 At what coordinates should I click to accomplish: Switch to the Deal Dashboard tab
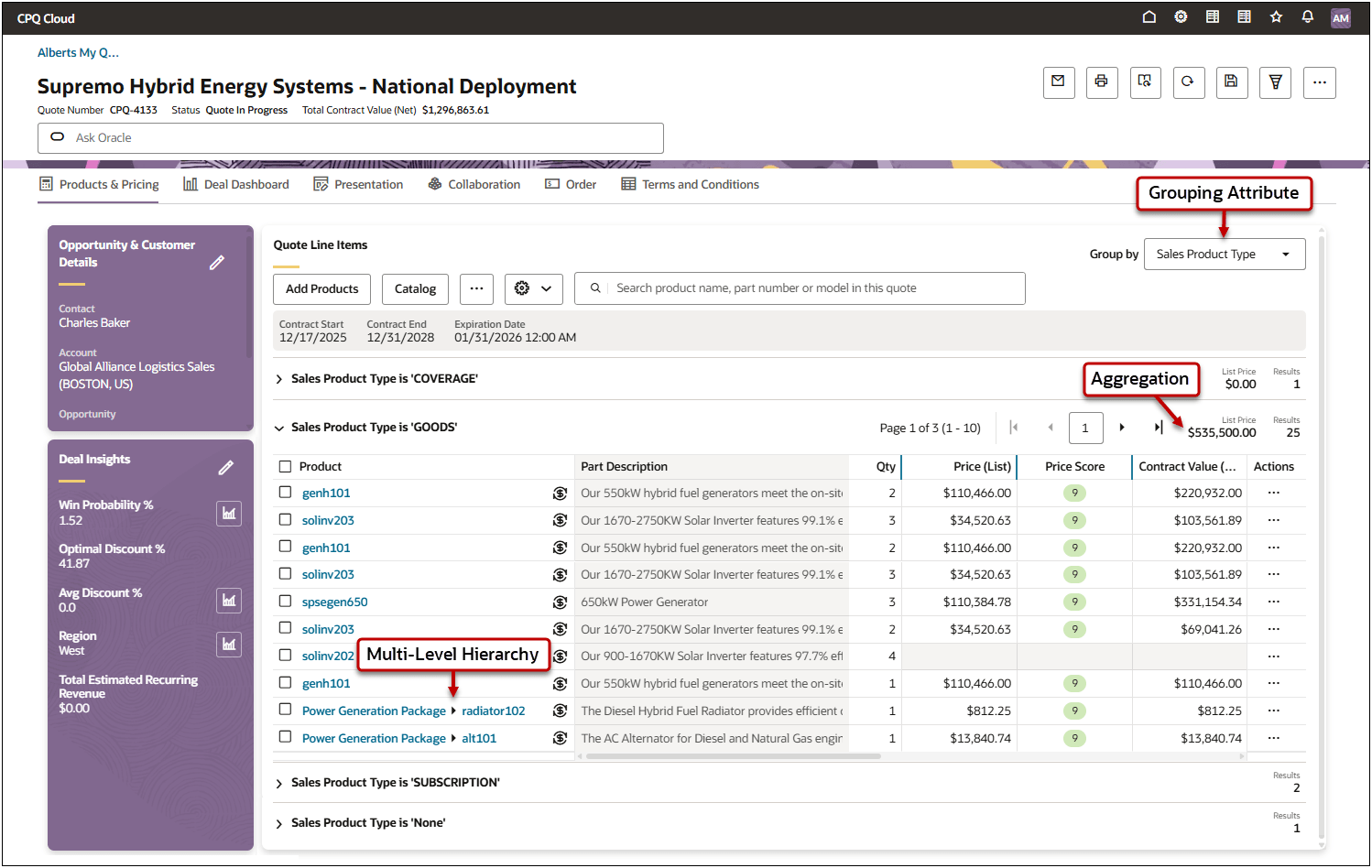click(236, 185)
